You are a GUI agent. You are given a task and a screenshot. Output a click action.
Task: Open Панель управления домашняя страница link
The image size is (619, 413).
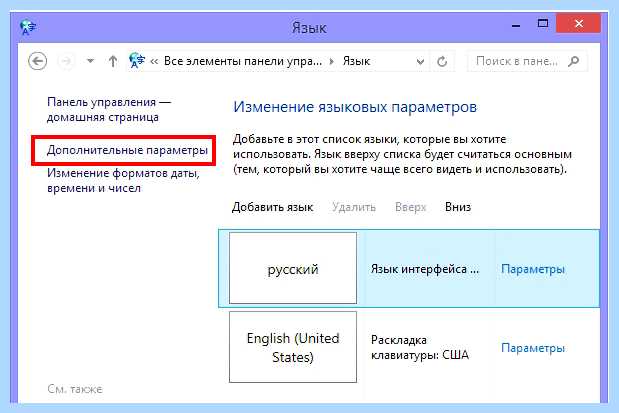[109, 109]
